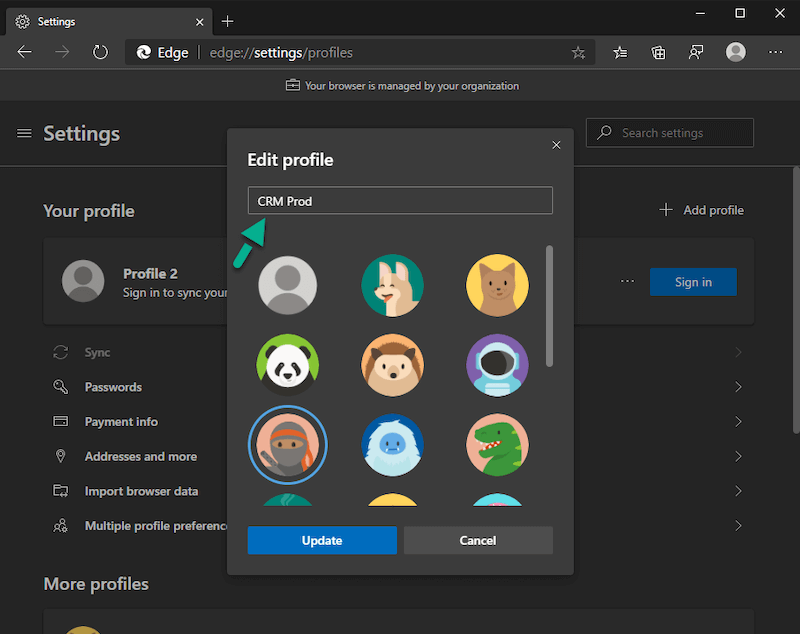Pick the cat avatar for the profile

(x=497, y=285)
